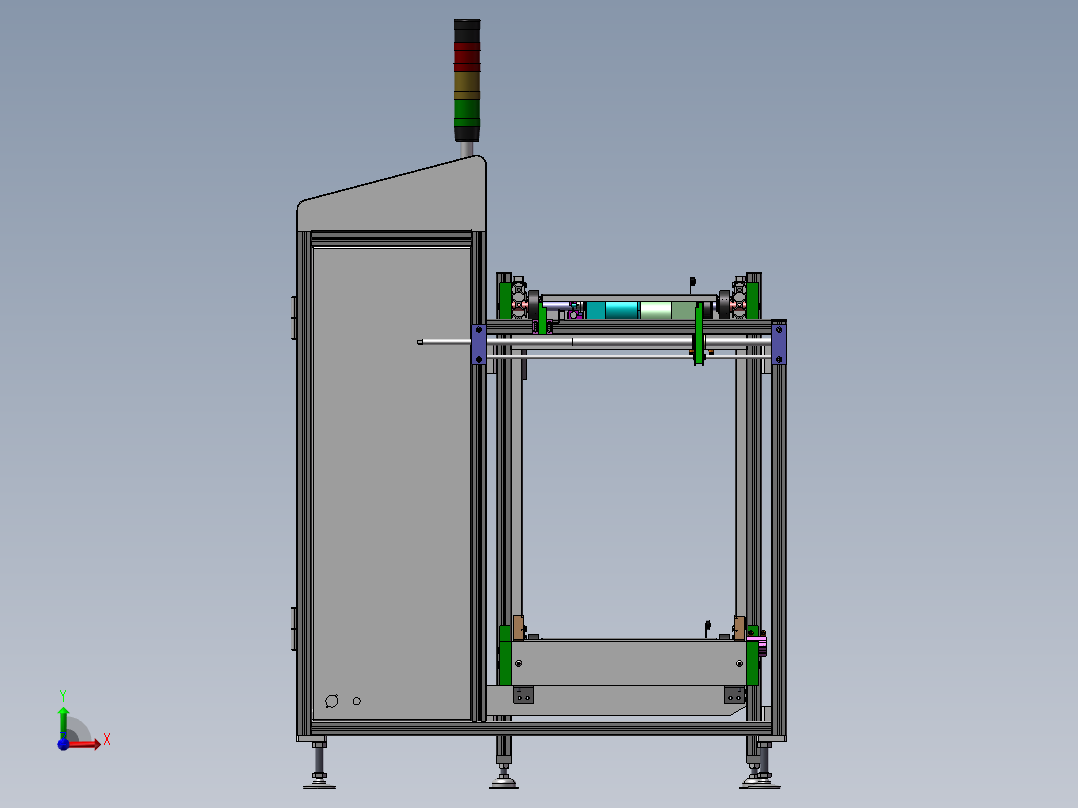Click the black cap atop the signal tower
The height and width of the screenshot is (808, 1078).
pos(466,25)
